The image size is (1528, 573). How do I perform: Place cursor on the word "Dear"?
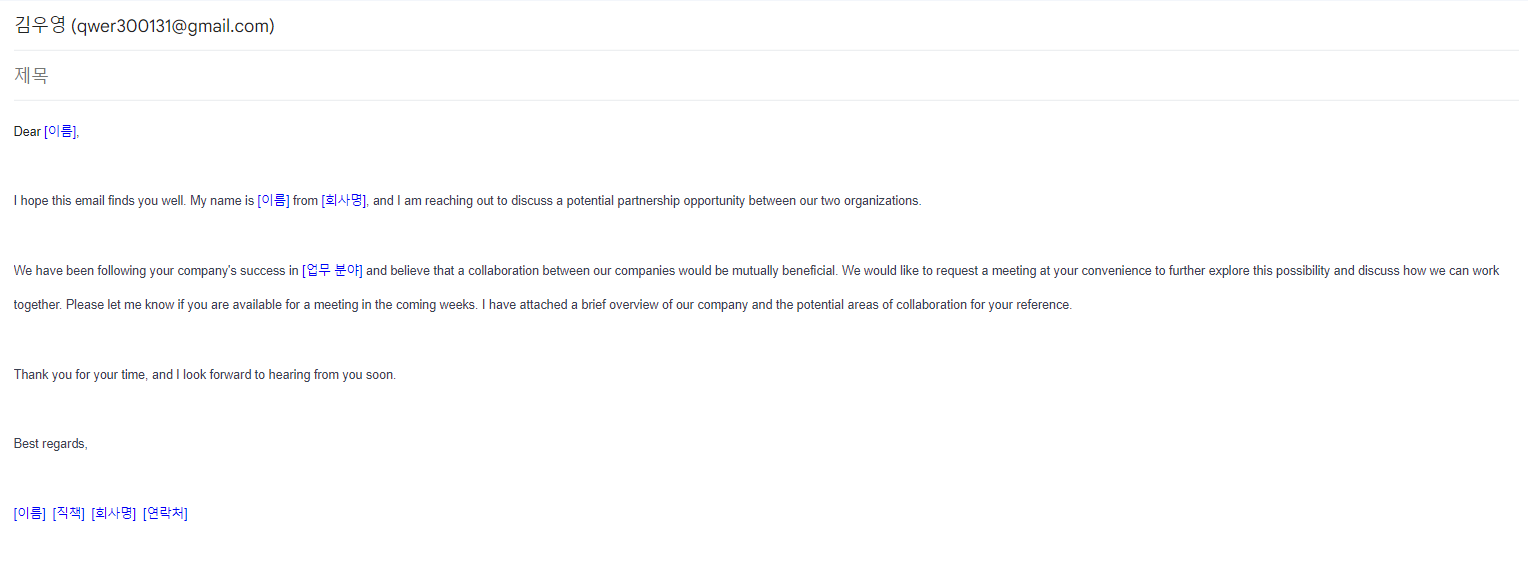click(27, 131)
